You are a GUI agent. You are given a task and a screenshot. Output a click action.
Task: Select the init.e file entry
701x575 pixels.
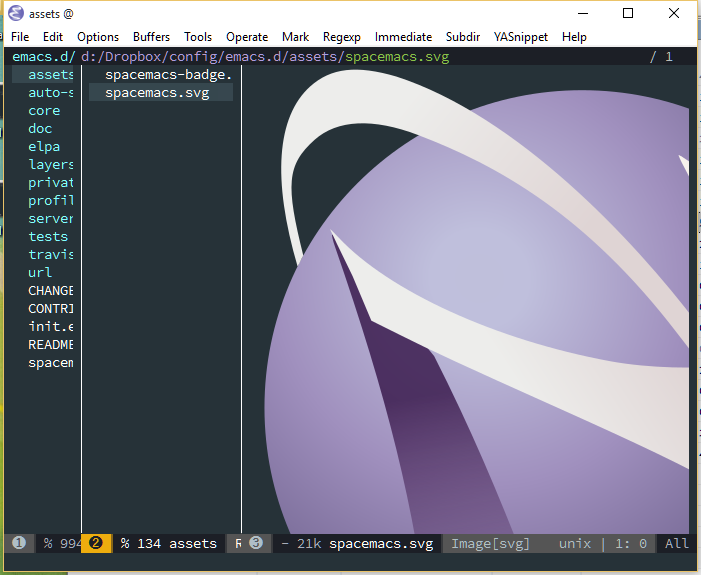(x=51, y=326)
